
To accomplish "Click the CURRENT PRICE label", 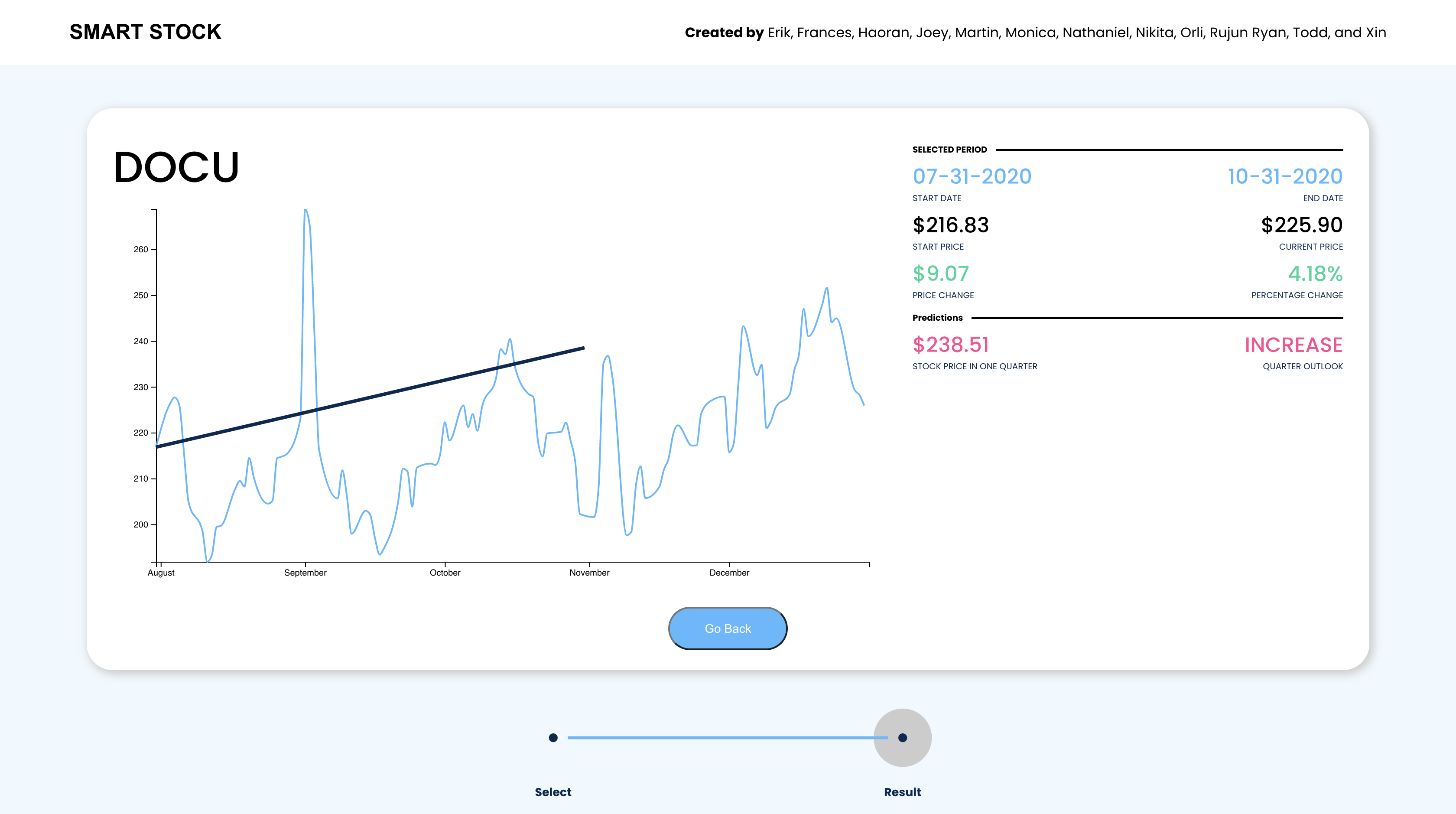I will pyautogui.click(x=1311, y=247).
